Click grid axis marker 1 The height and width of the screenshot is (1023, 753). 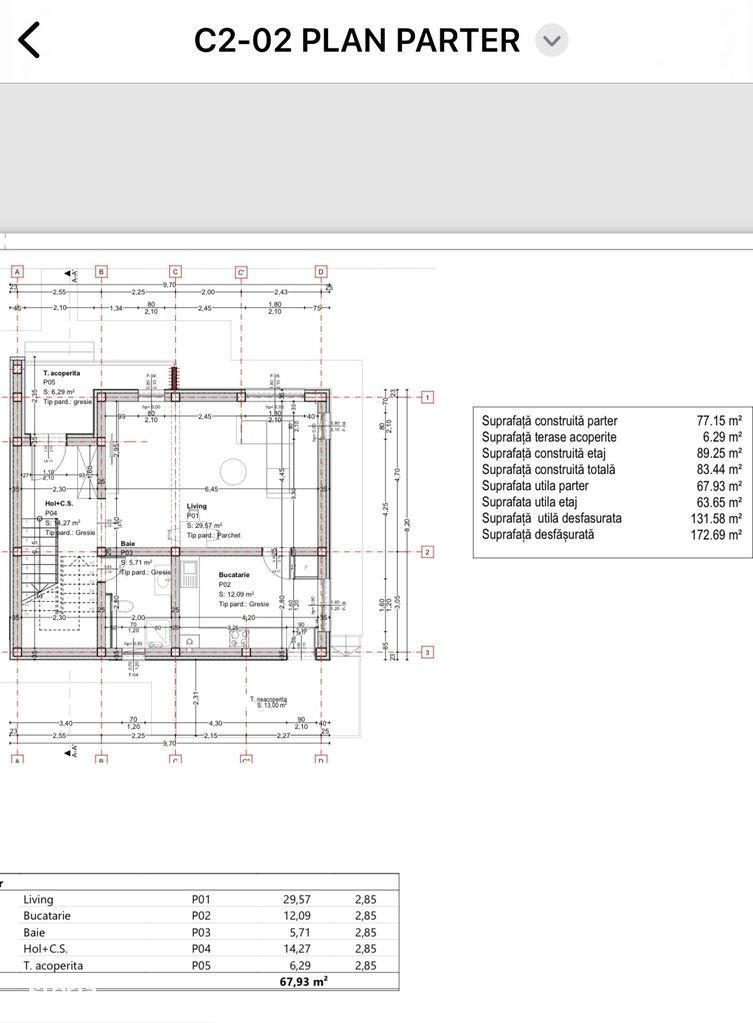click(x=427, y=397)
